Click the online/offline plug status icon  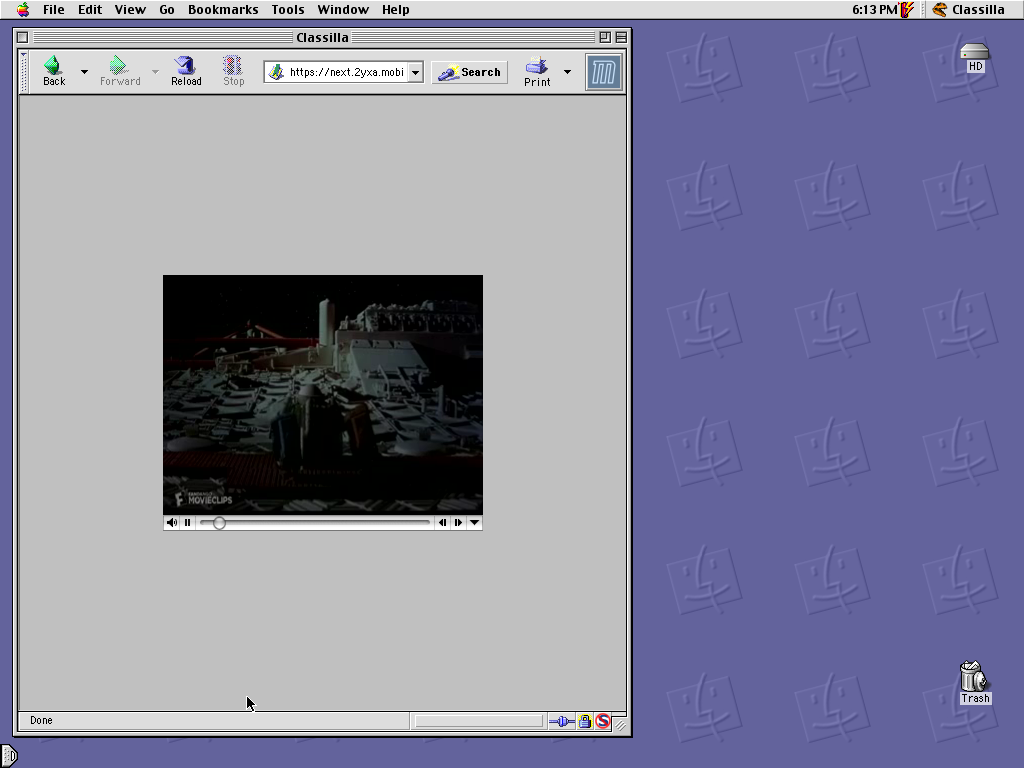tap(562, 721)
